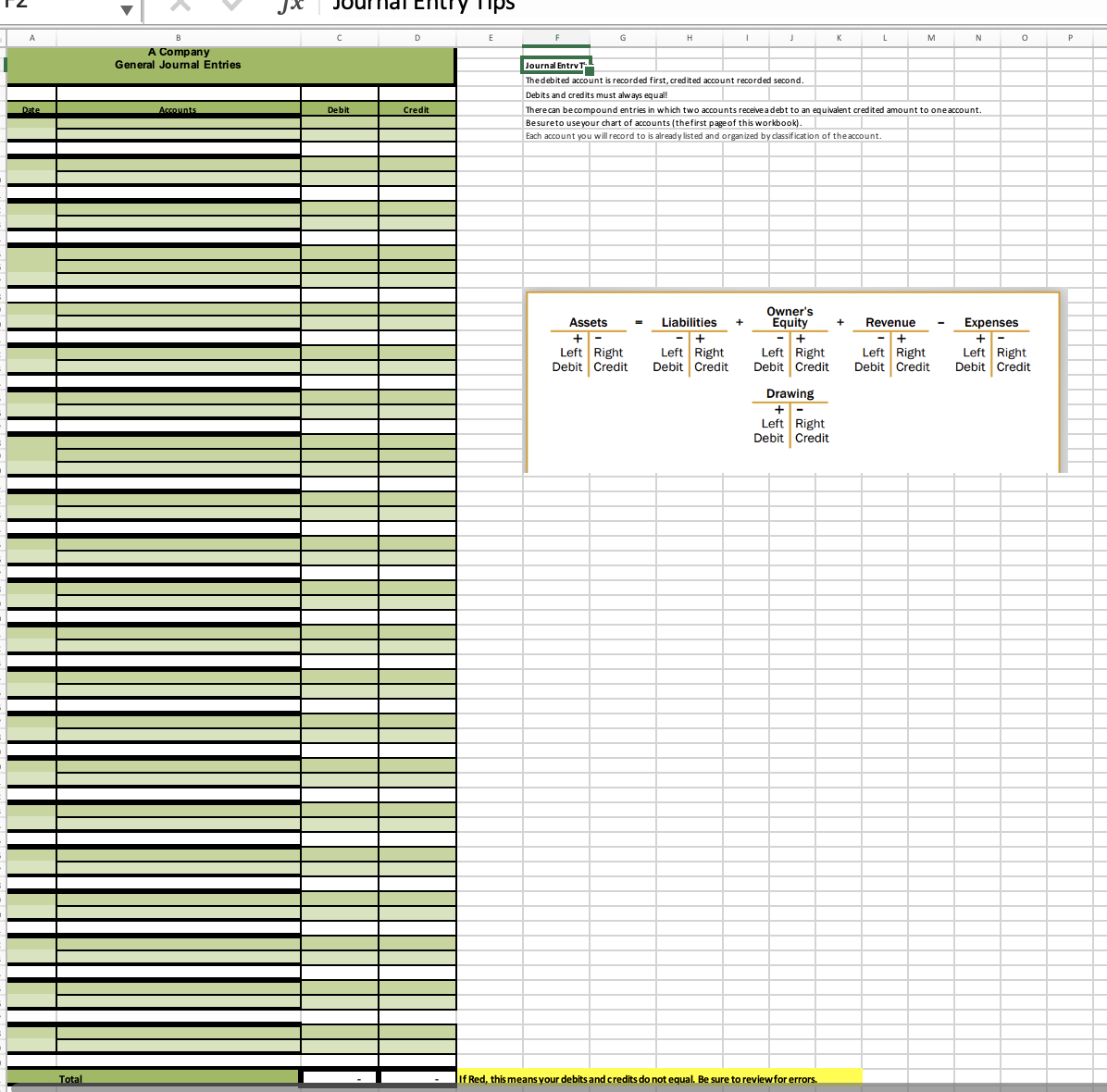
Task: Click the Credit header cell
Action: [x=417, y=109]
